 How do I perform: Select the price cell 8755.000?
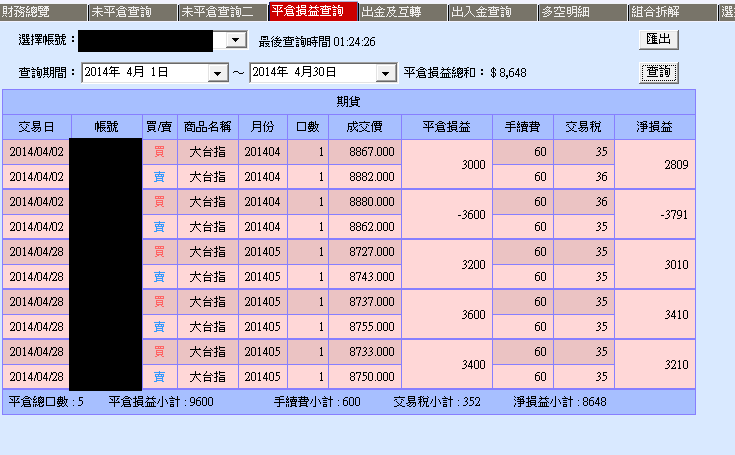[365, 327]
